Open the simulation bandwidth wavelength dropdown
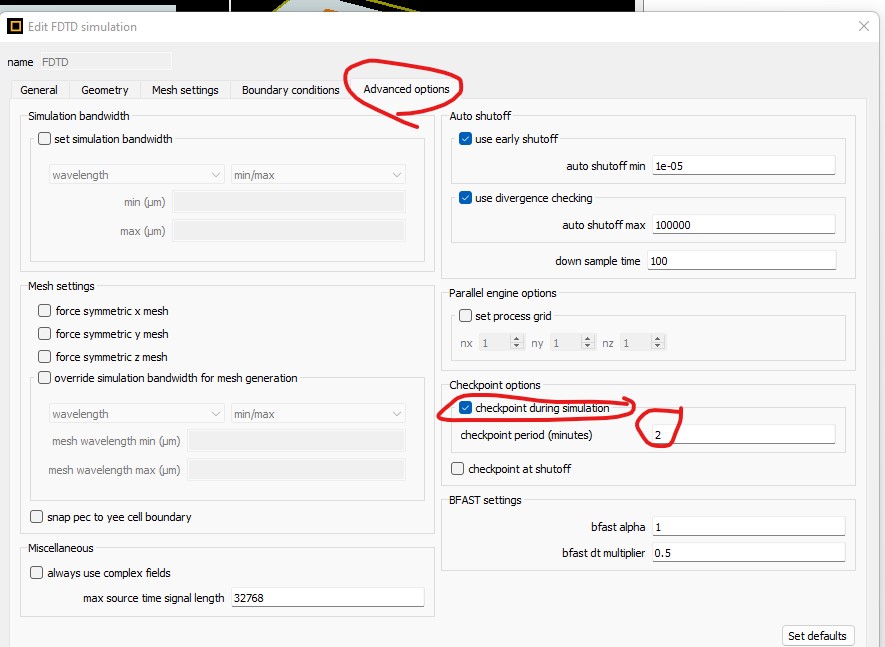885x647 pixels. point(136,175)
